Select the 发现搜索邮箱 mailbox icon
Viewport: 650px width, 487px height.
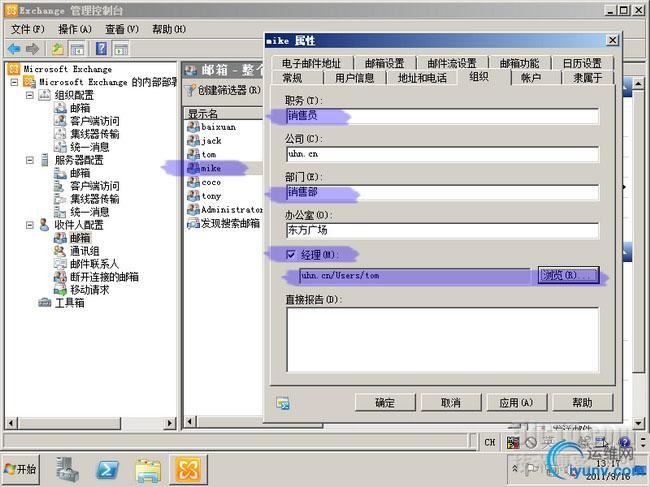pyautogui.click(x=193, y=223)
